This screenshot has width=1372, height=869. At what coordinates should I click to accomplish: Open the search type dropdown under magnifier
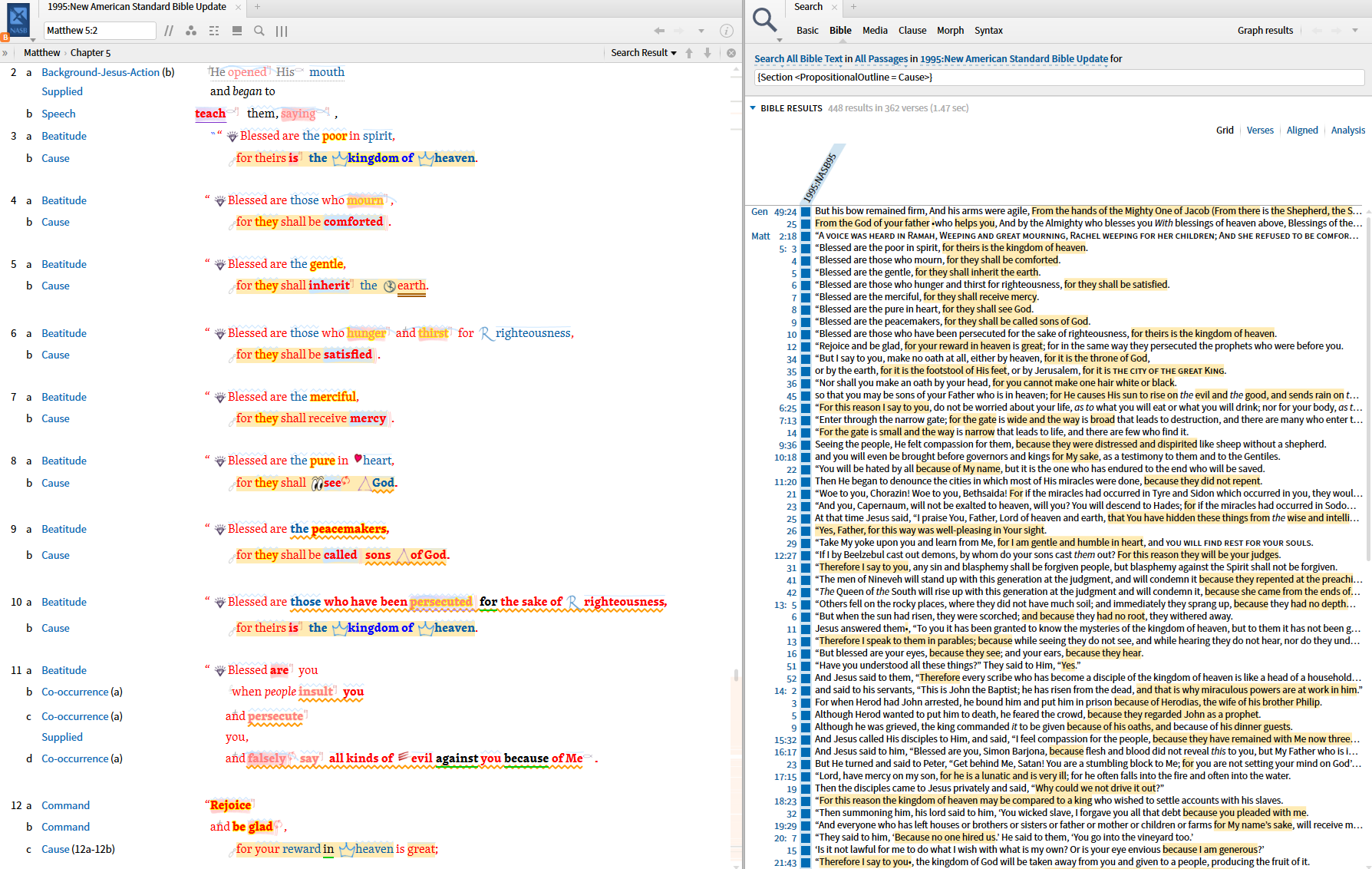tap(780, 39)
